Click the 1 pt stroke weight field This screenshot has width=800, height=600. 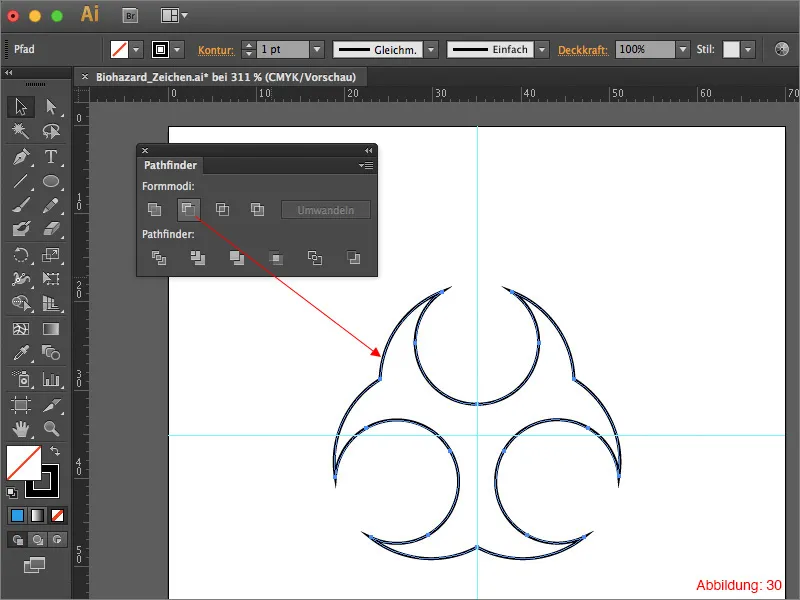point(283,49)
